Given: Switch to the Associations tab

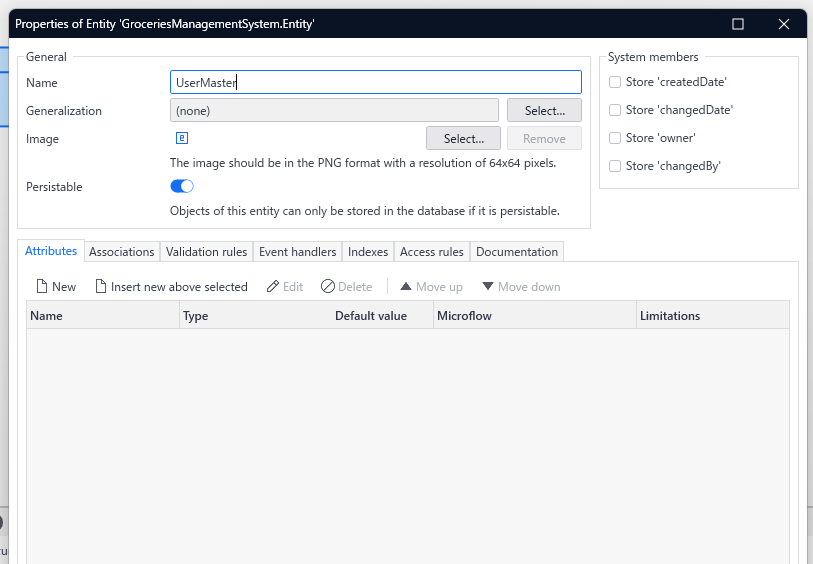Looking at the screenshot, I should (x=122, y=252).
